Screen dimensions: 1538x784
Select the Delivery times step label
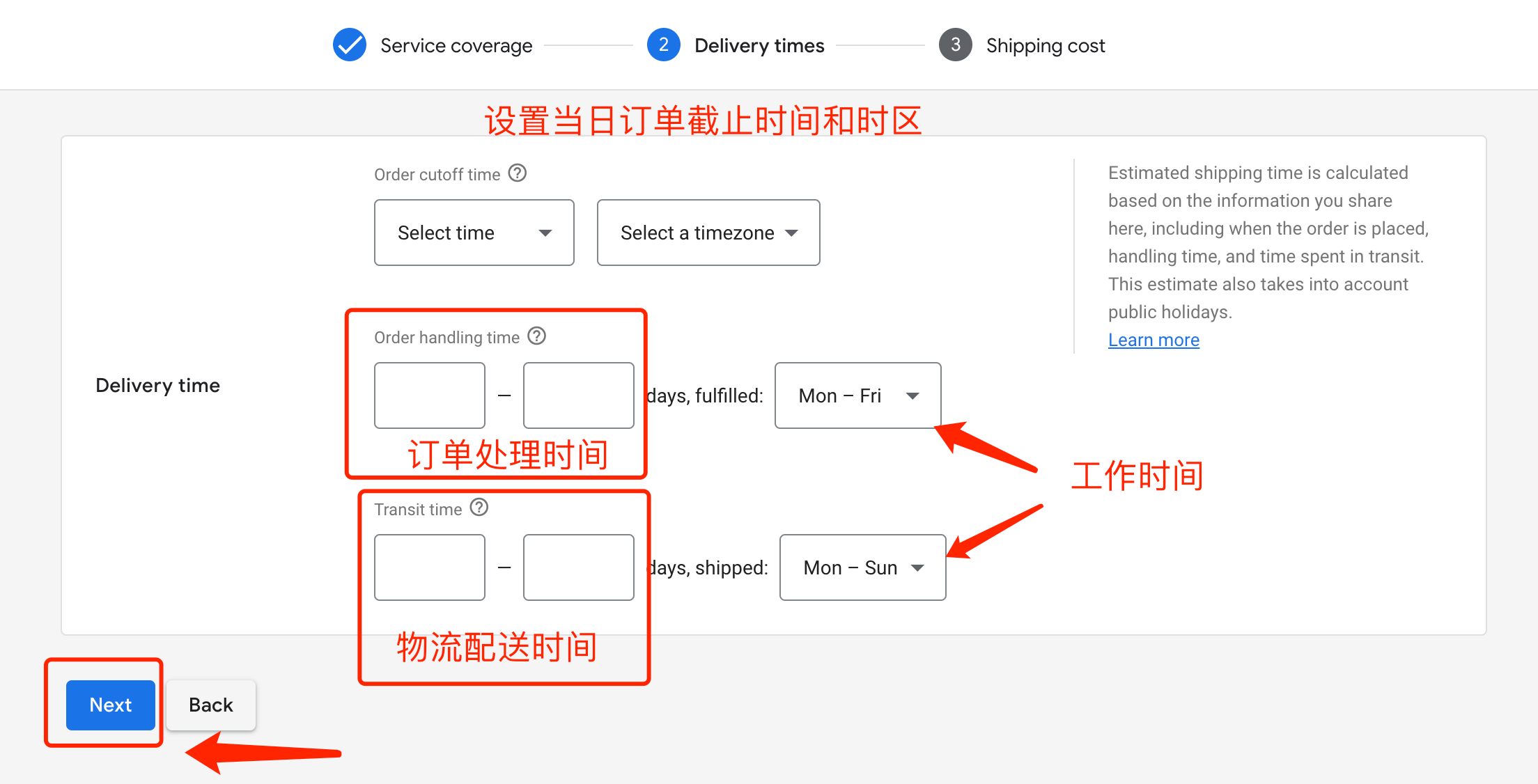click(759, 45)
